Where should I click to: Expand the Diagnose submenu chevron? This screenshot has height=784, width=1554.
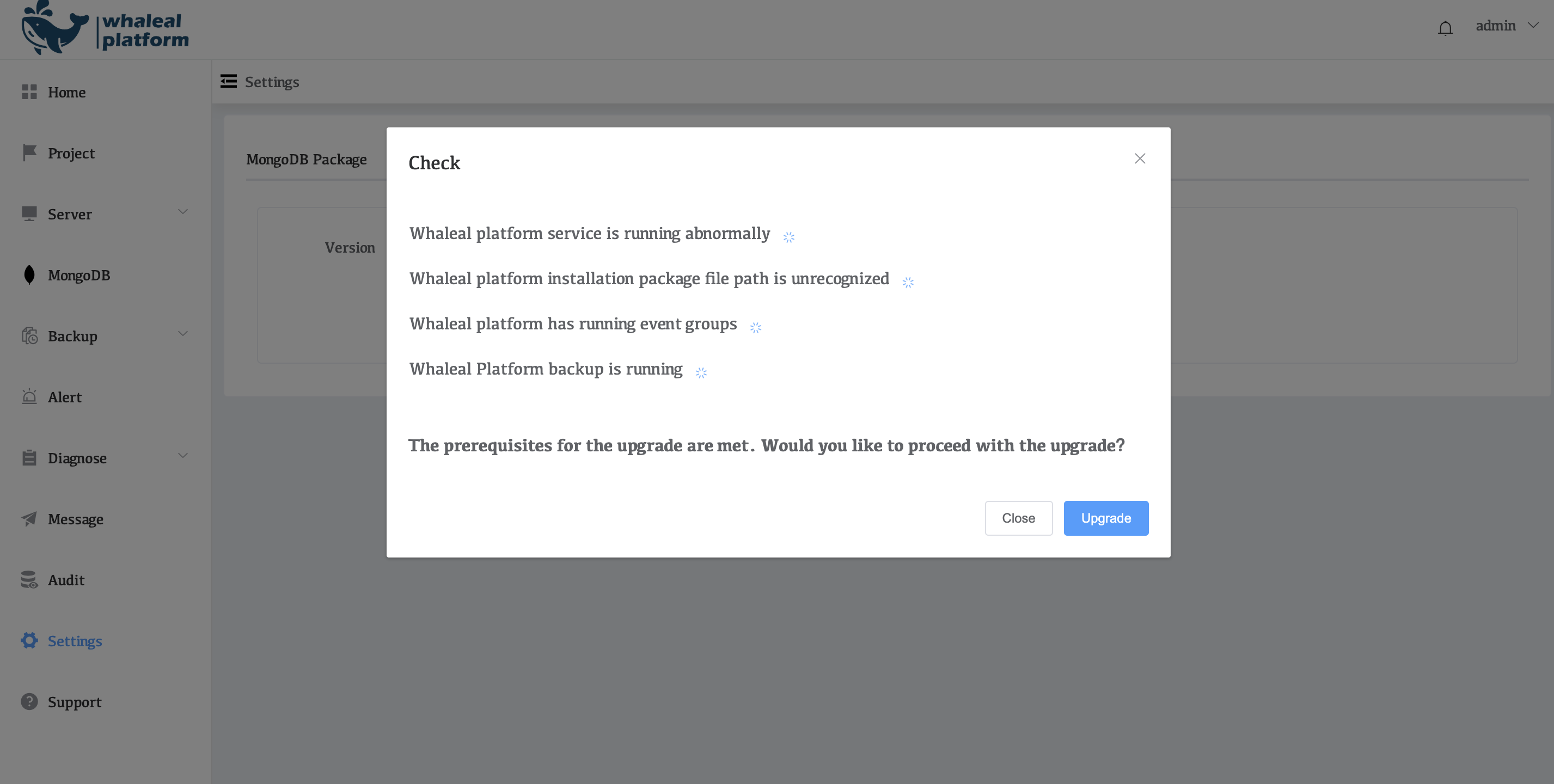[x=183, y=455]
